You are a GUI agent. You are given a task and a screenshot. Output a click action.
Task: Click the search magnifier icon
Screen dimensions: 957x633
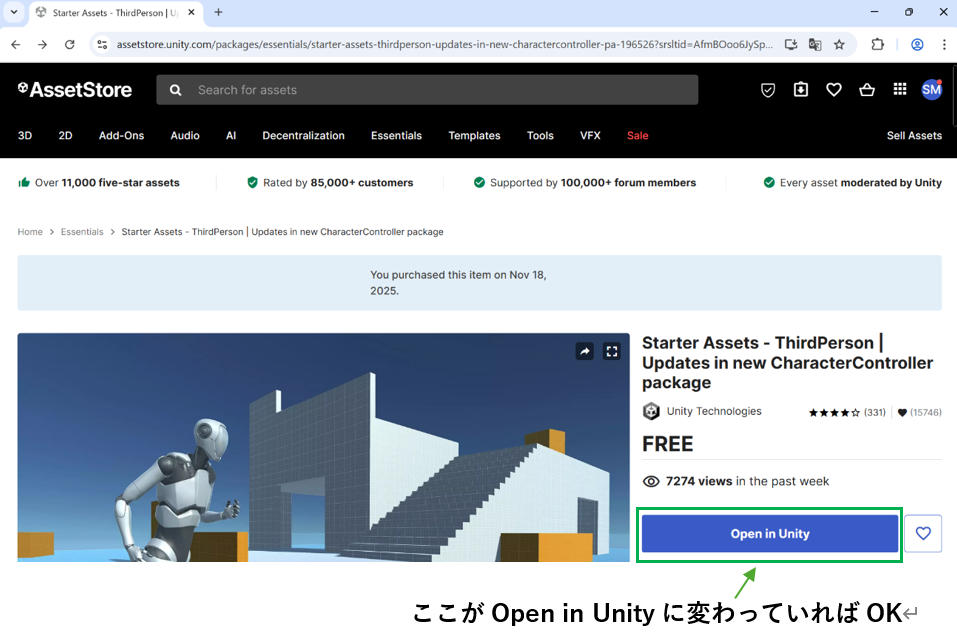click(176, 90)
